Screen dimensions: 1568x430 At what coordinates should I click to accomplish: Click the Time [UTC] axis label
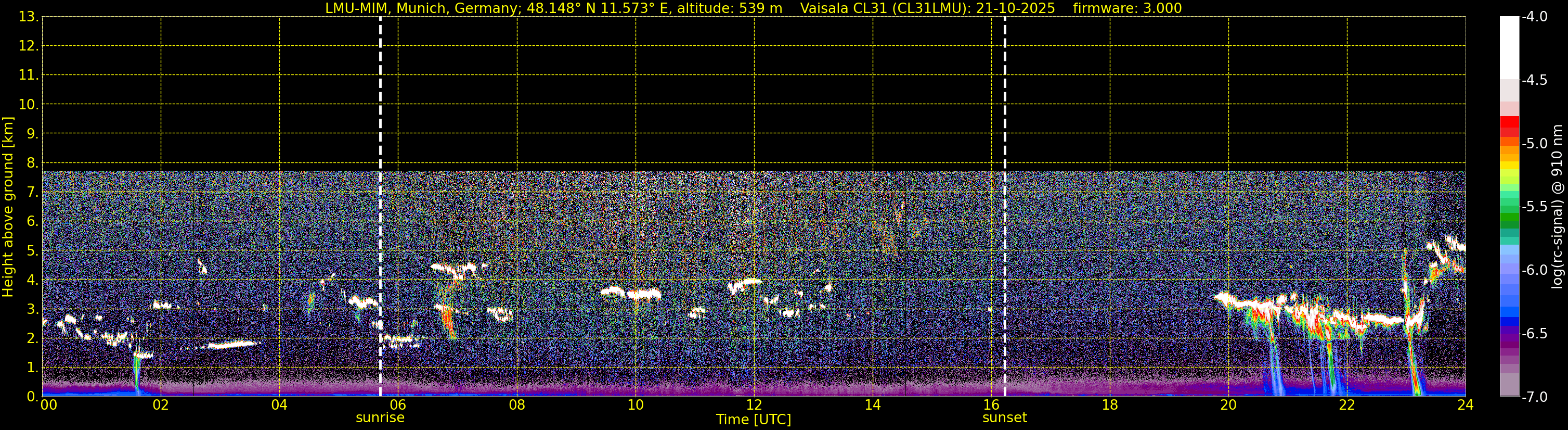(x=754, y=420)
